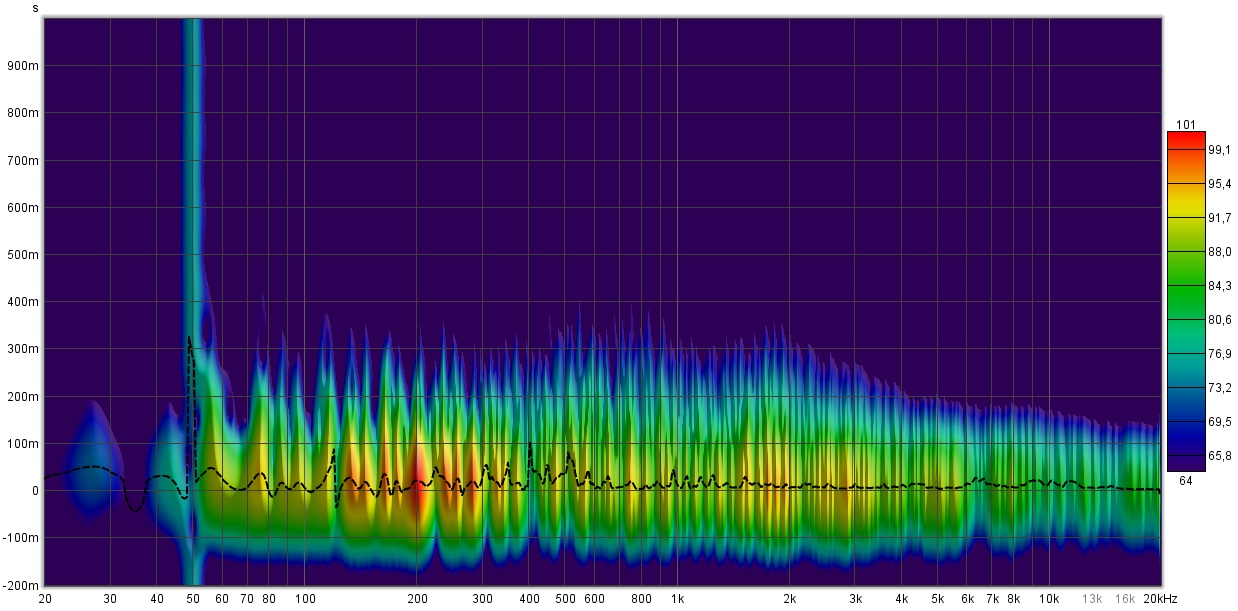The width and height of the screenshot is (1238, 611).
Task: Select the 200m label on the vertical axis
Action: (24, 397)
